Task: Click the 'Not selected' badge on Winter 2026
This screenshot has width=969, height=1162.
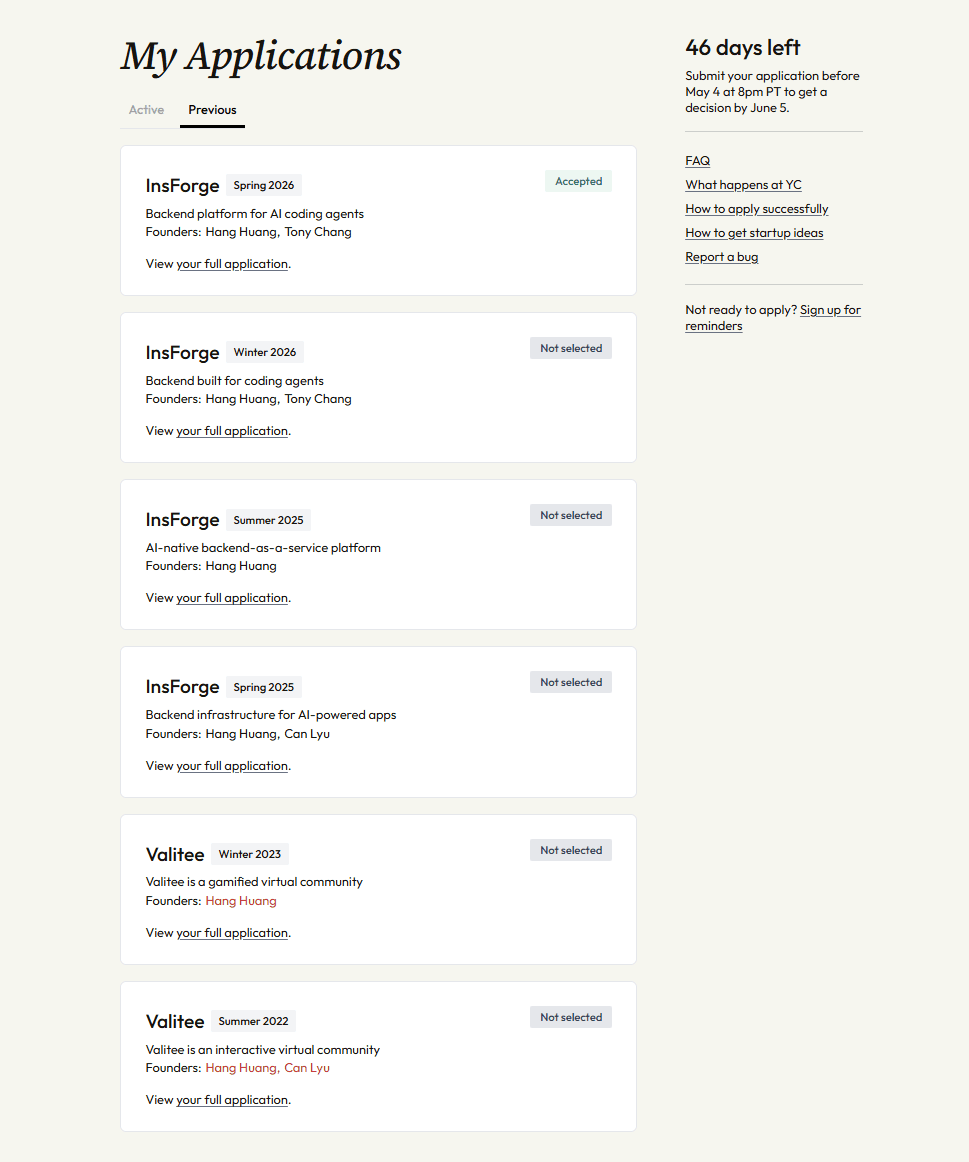Action: [x=570, y=348]
